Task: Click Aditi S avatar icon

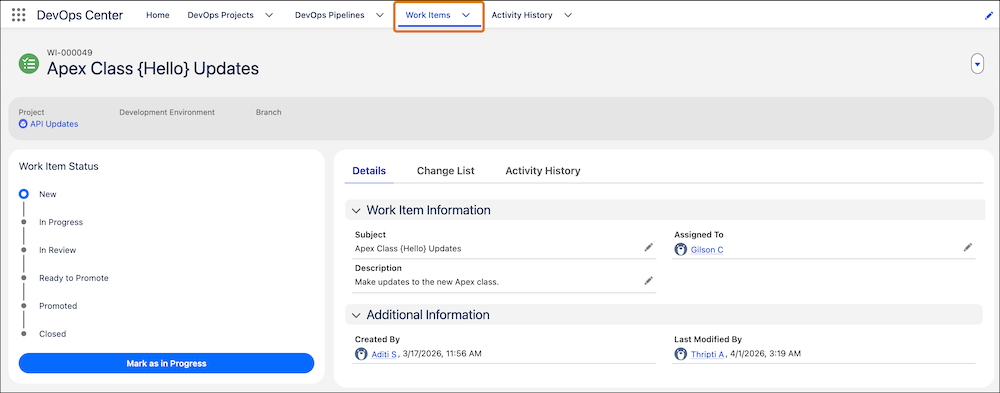Action: (x=362, y=353)
